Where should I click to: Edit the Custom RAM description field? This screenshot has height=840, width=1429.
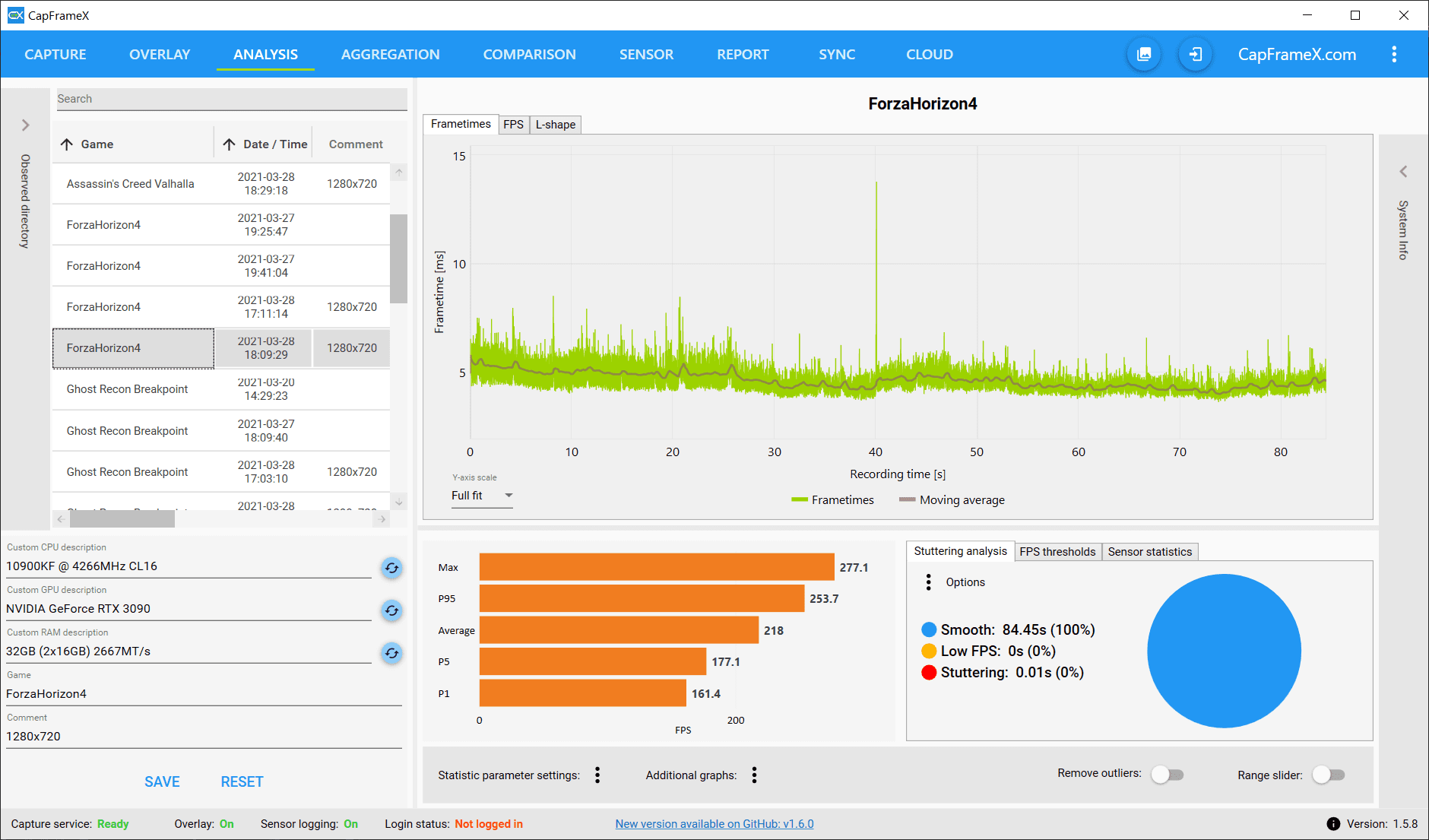coord(189,651)
